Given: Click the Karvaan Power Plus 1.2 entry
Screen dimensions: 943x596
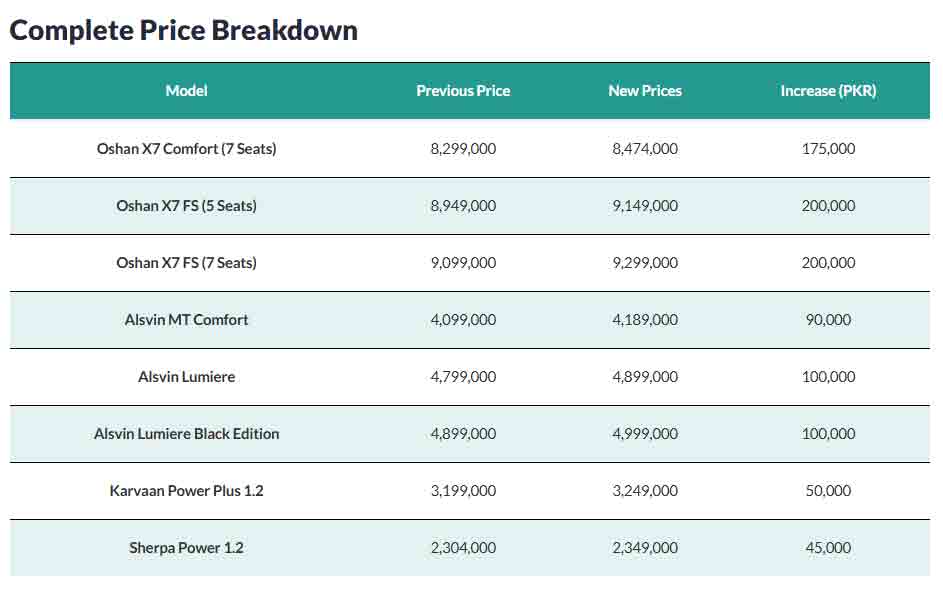Looking at the screenshot, I should 186,491.
